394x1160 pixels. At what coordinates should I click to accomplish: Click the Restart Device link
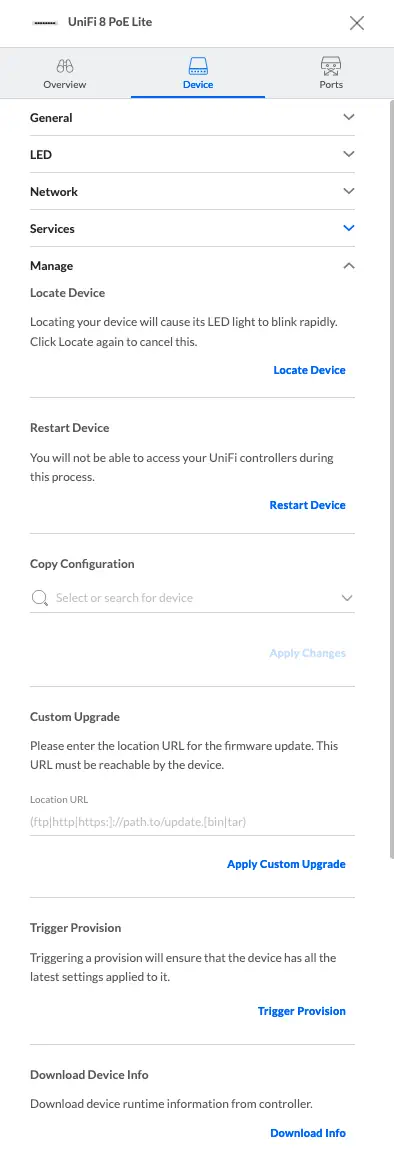tap(308, 505)
